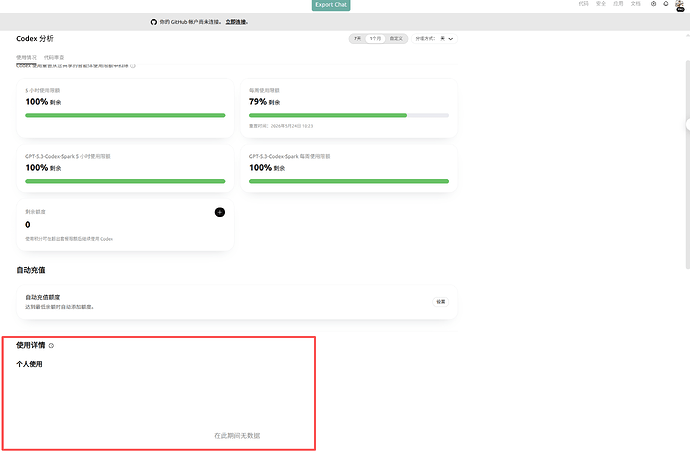The width and height of the screenshot is (690, 459).
Task: Click info icon next to 使用详情
Action: point(51,346)
